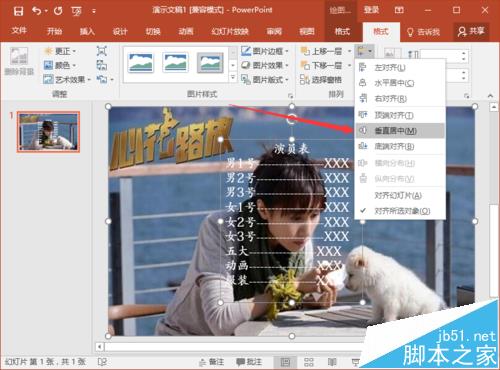Select 对齐幻灯片(A) align to slide option
500x370 pixels.
pyautogui.click(x=400, y=195)
